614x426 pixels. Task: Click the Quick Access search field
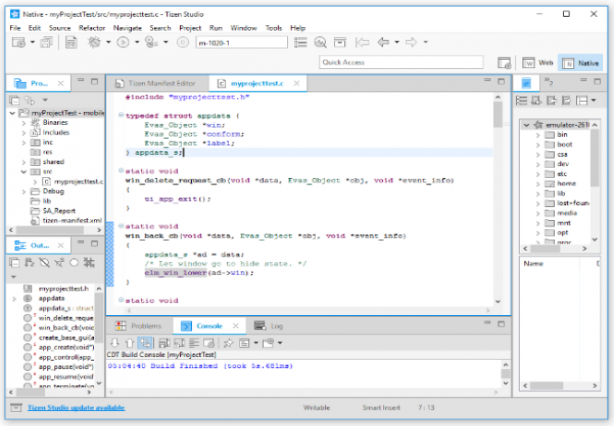[x=400, y=62]
